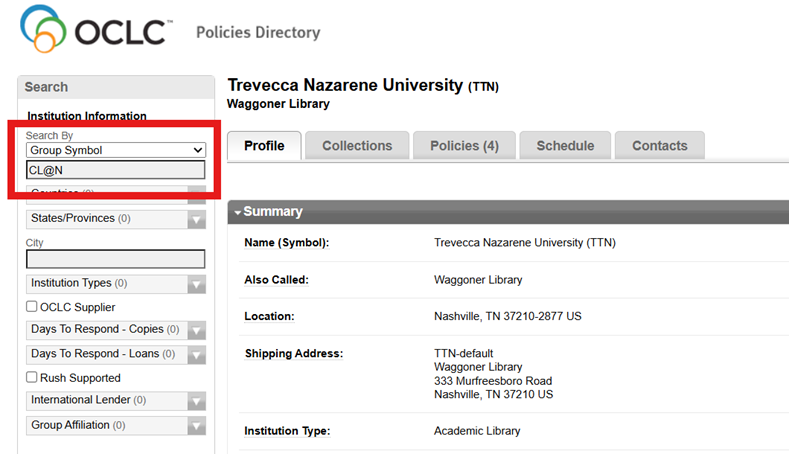Open the Search By dropdown
Image resolution: width=789 pixels, height=454 pixels.
tap(115, 150)
